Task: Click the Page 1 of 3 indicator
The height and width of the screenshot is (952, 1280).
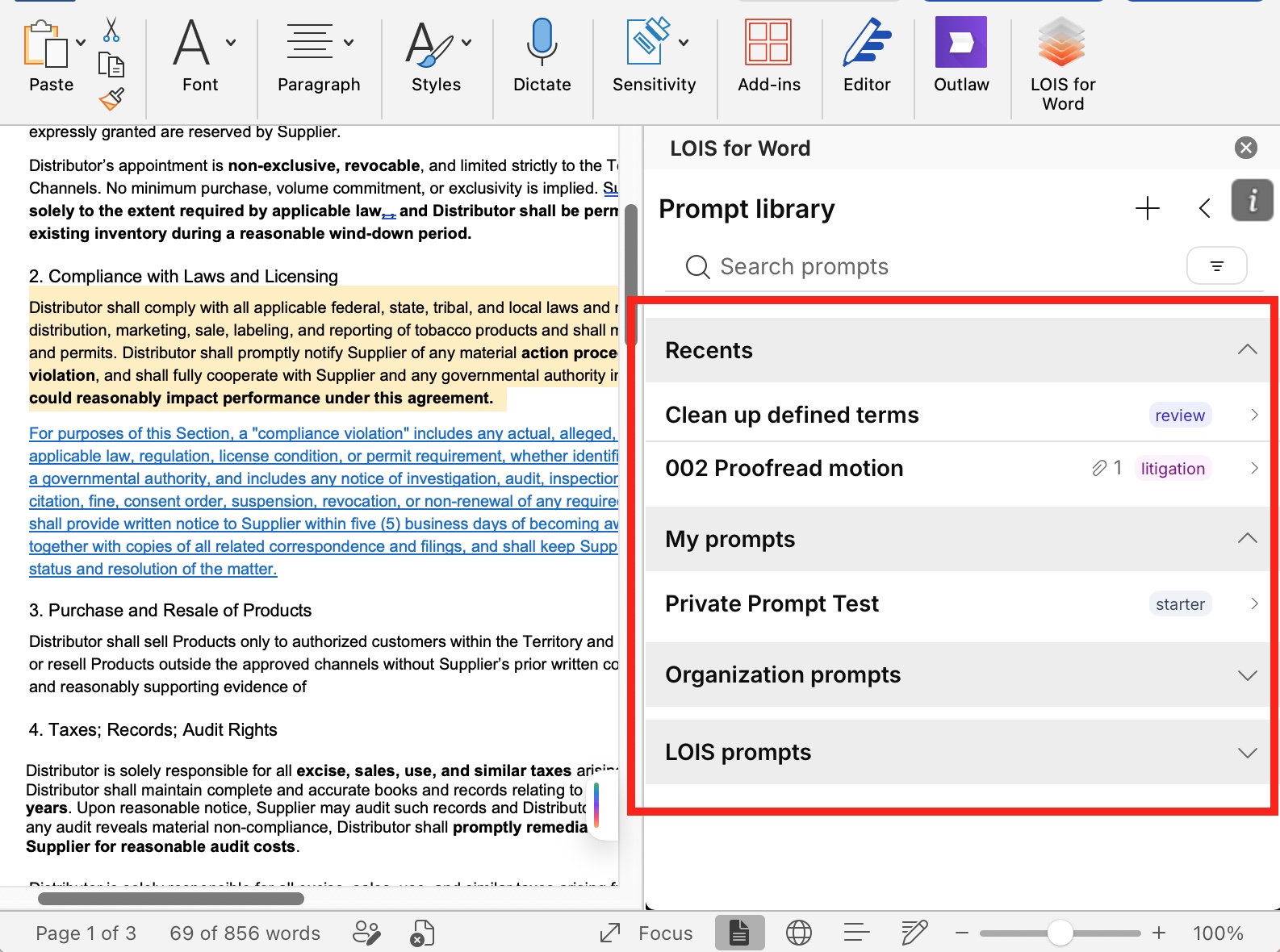Action: (x=86, y=933)
